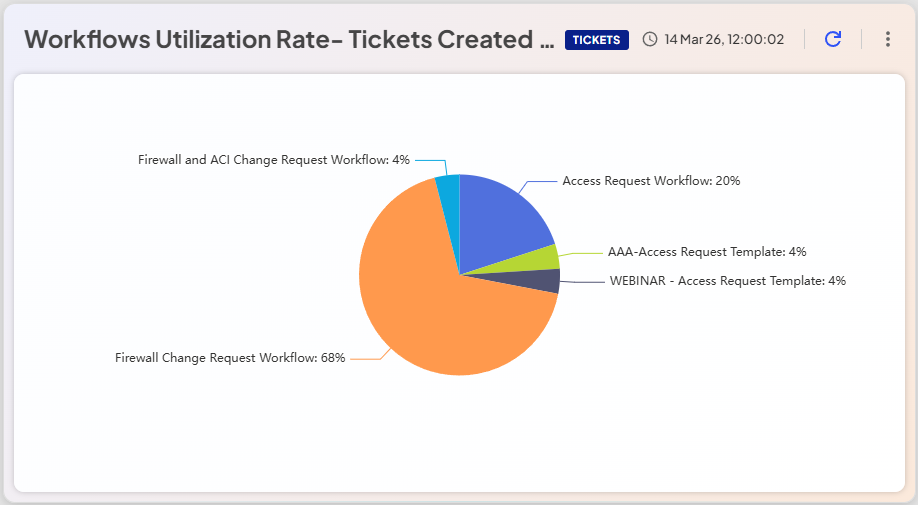
Task: Click Firewall and ACI Change Request label
Action: point(274,159)
